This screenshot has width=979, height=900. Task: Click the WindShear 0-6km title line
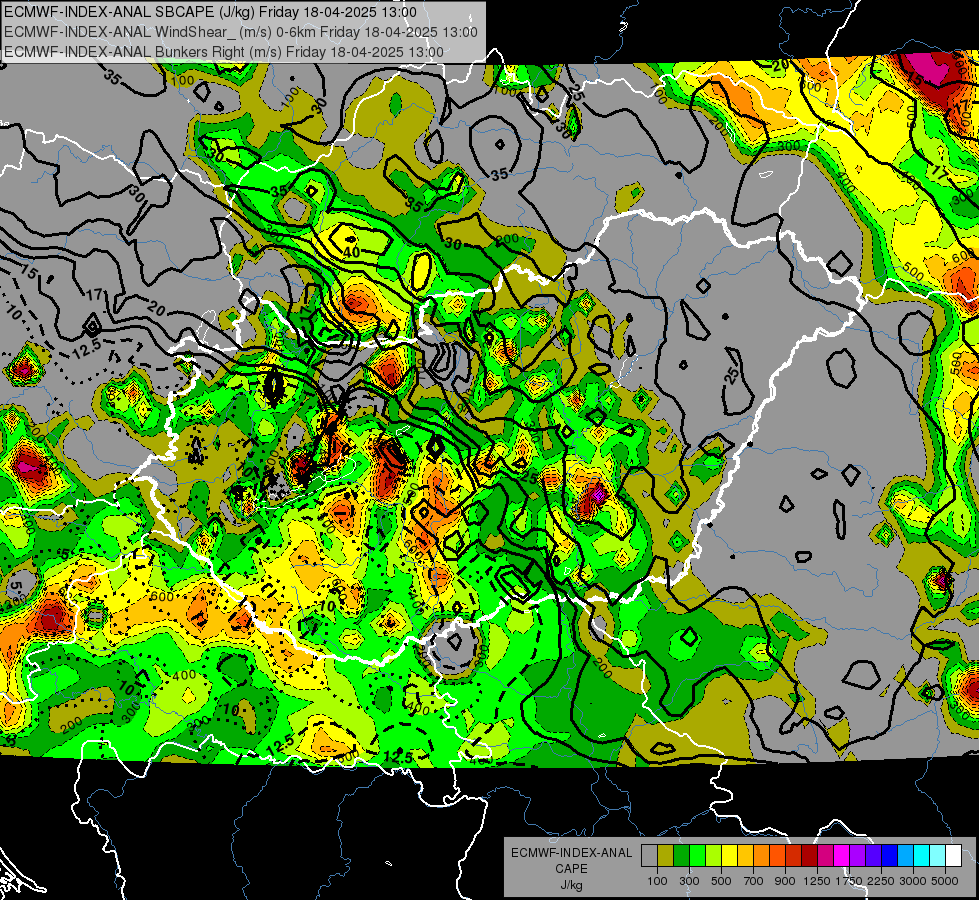(x=241, y=32)
